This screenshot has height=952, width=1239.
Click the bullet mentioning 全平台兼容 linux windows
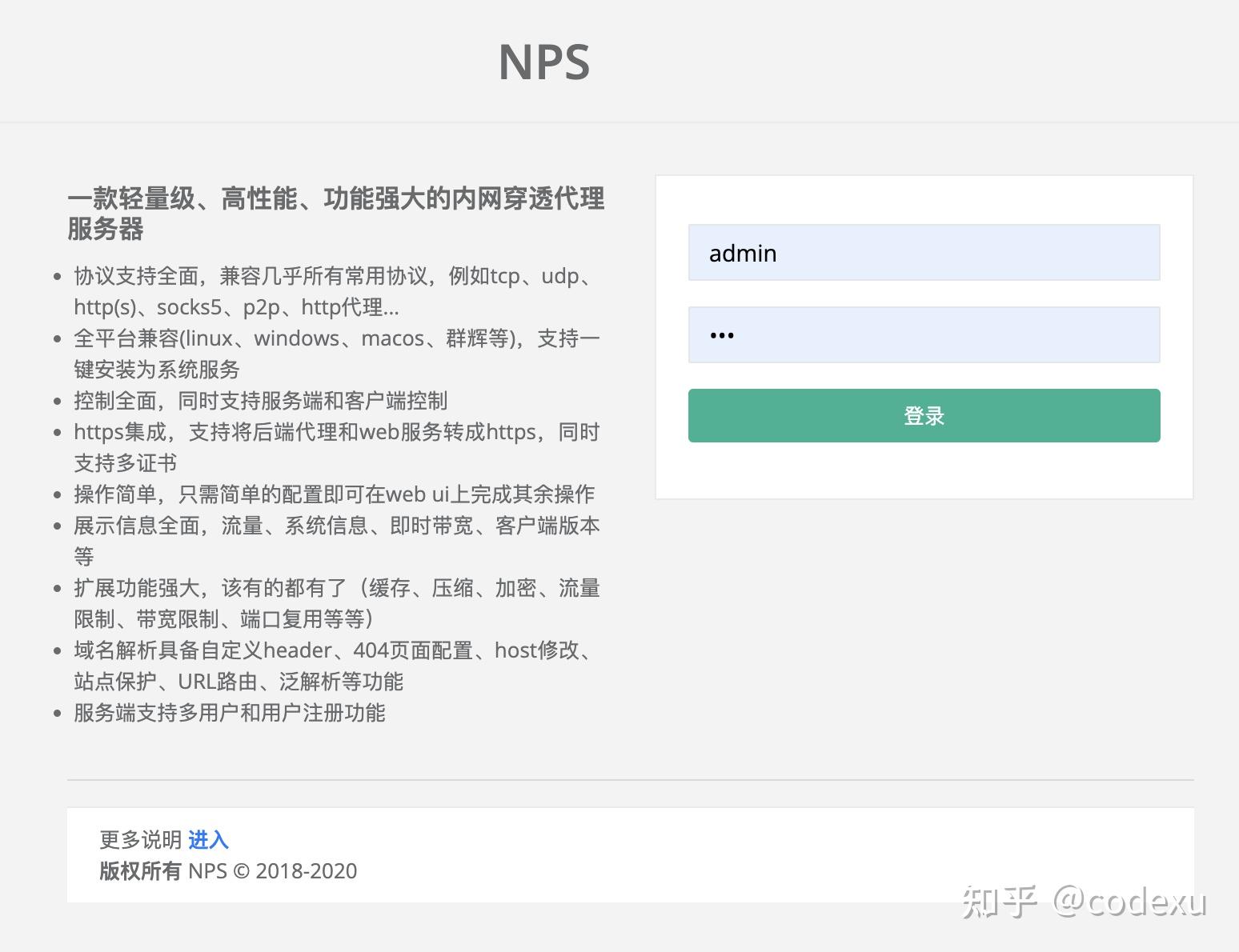point(335,354)
